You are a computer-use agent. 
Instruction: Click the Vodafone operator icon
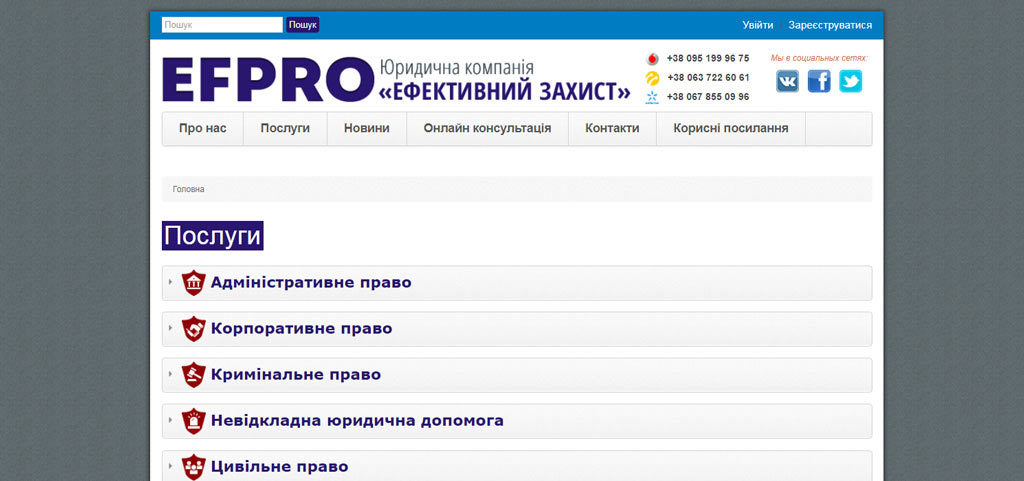pos(652,59)
